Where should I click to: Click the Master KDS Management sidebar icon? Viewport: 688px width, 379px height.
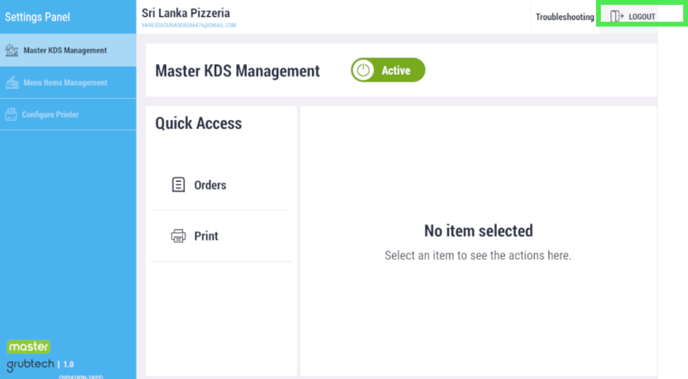12,50
